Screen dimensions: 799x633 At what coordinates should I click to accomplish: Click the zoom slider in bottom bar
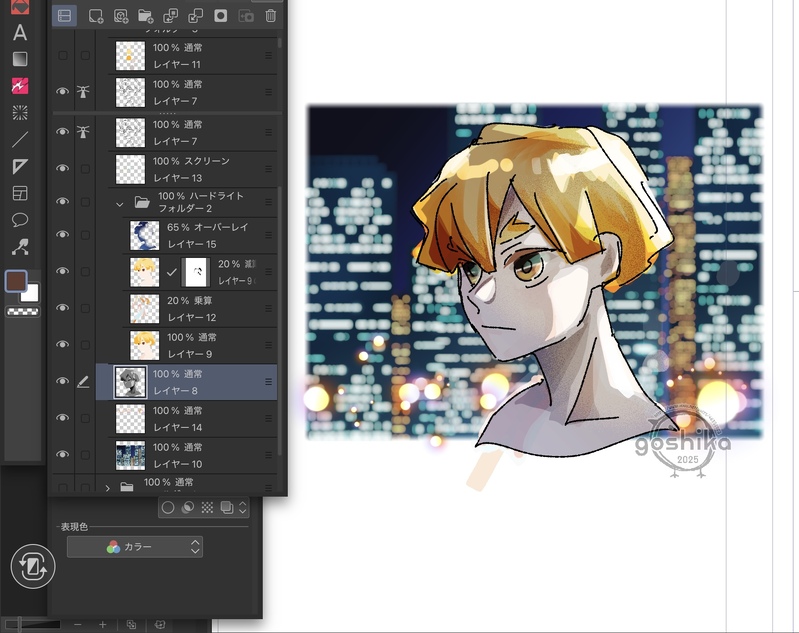(x=33, y=624)
